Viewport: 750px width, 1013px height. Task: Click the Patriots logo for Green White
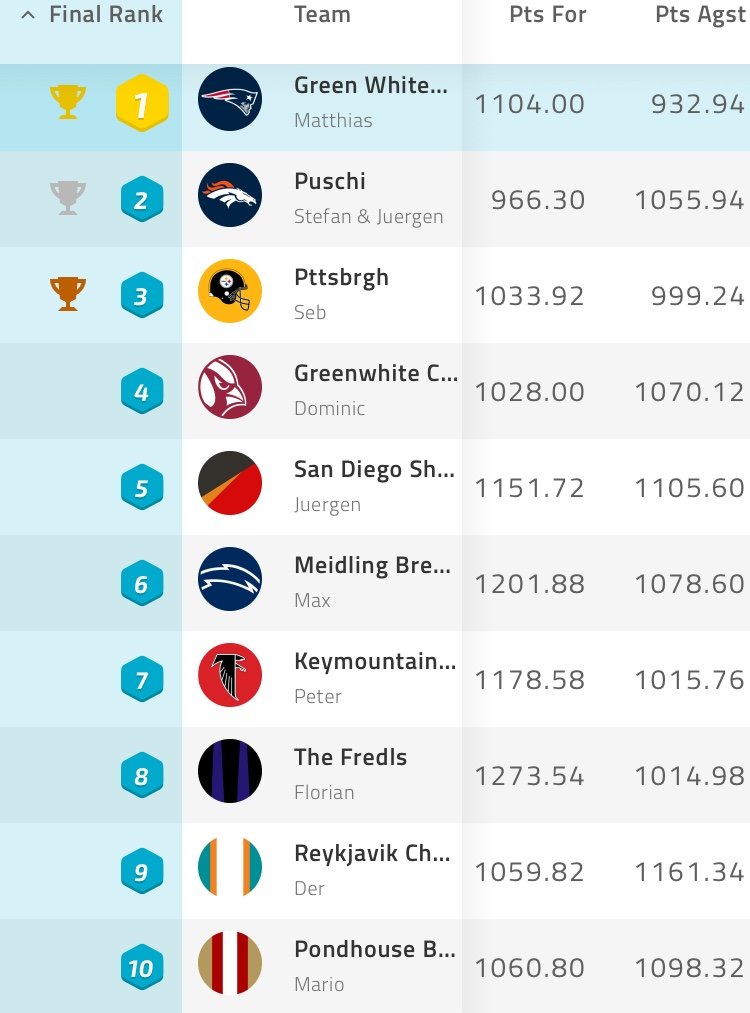pos(230,99)
